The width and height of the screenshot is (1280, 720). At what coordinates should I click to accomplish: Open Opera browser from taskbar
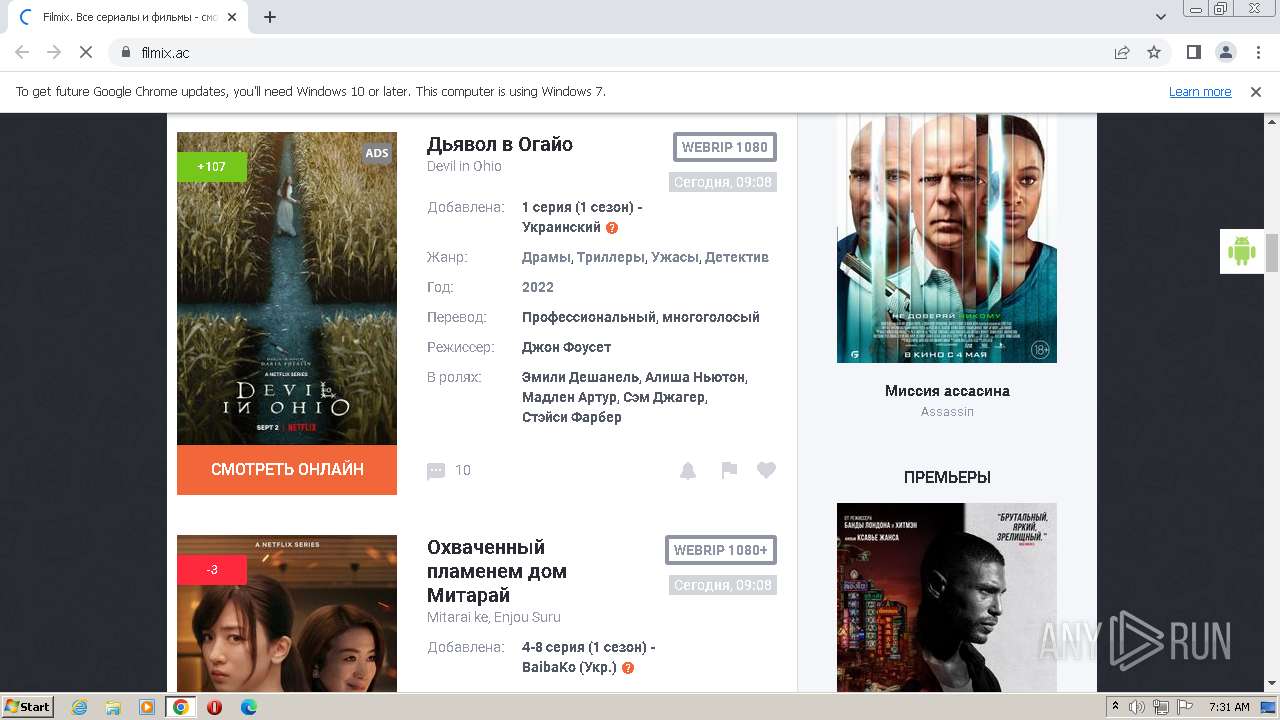pos(214,707)
